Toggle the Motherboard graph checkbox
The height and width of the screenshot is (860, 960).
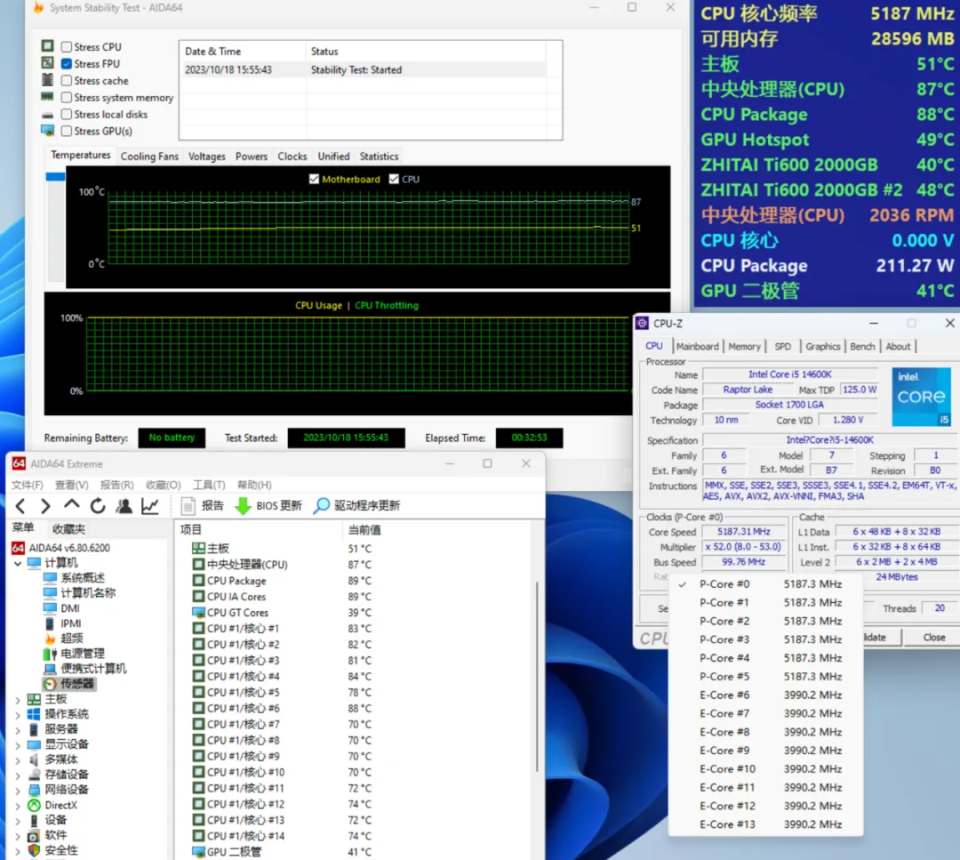[314, 179]
